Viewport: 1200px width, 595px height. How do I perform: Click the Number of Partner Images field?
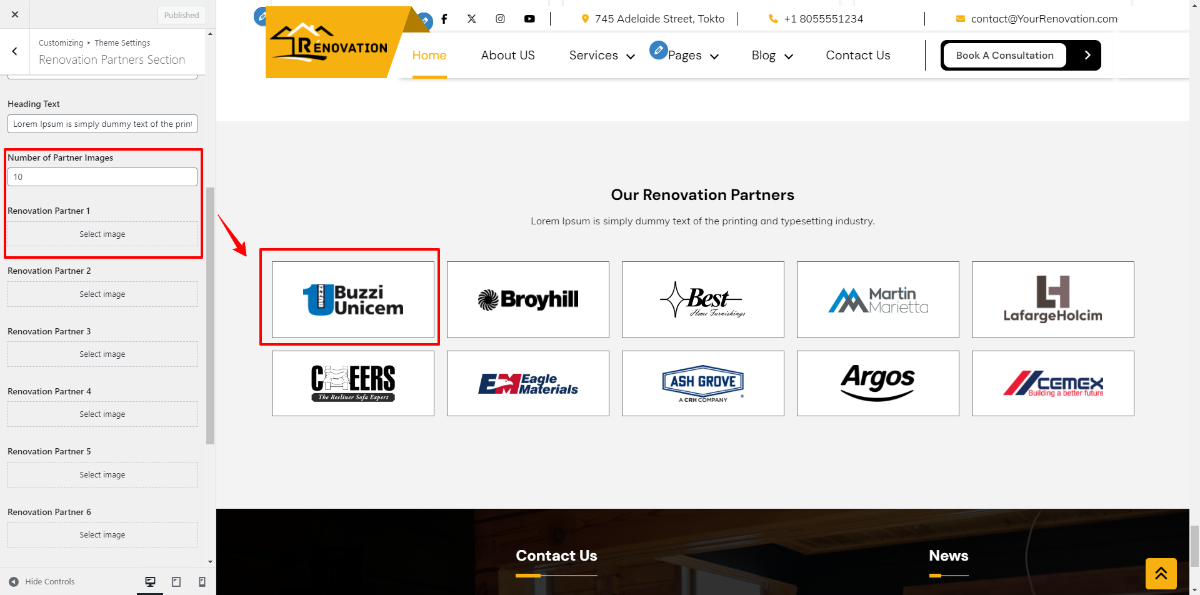[x=102, y=177]
